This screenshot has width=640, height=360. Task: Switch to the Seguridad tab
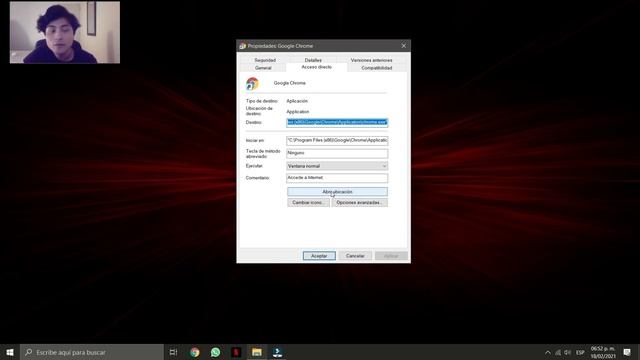tap(265, 60)
